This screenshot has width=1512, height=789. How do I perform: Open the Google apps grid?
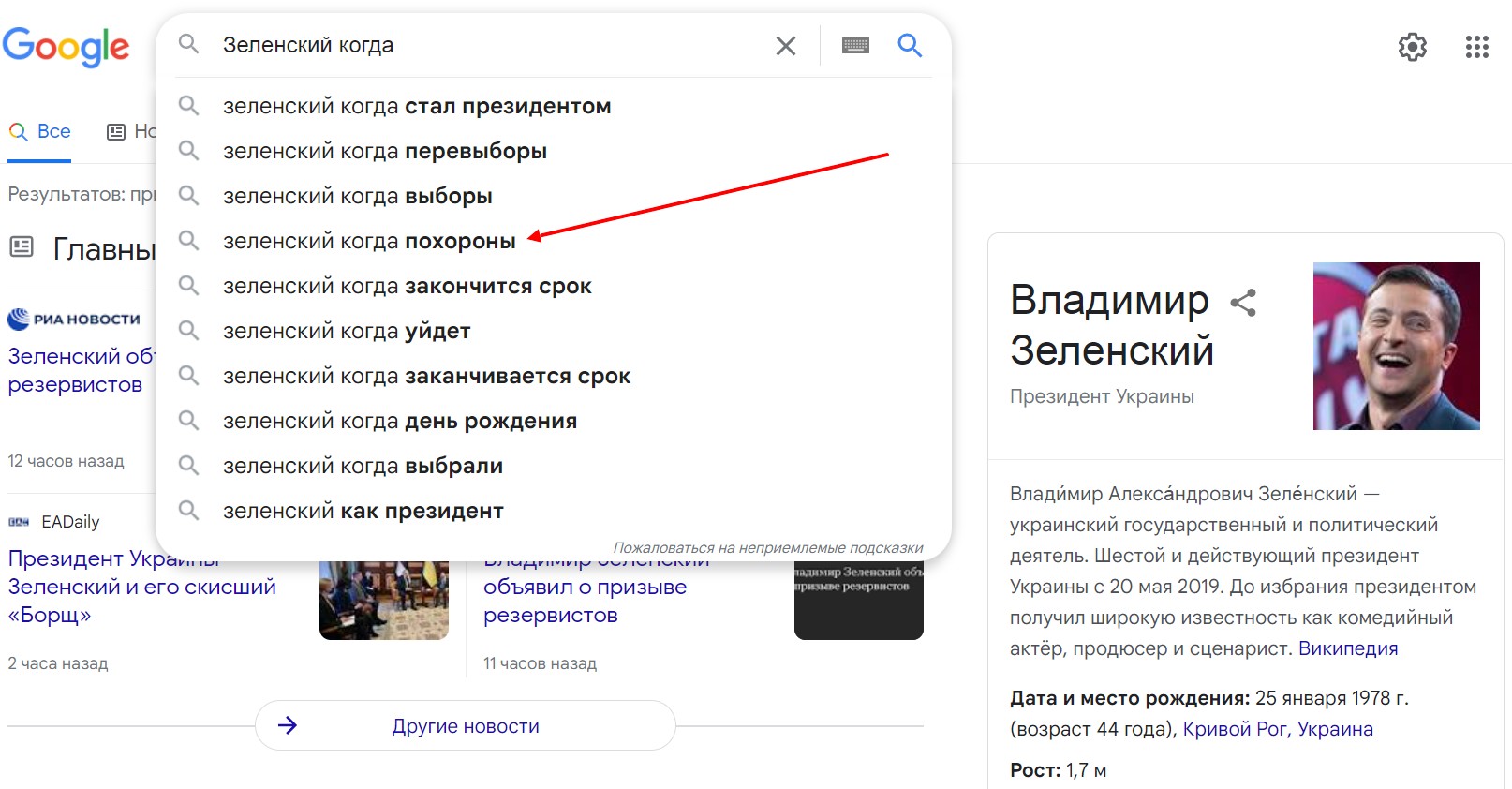(x=1477, y=47)
